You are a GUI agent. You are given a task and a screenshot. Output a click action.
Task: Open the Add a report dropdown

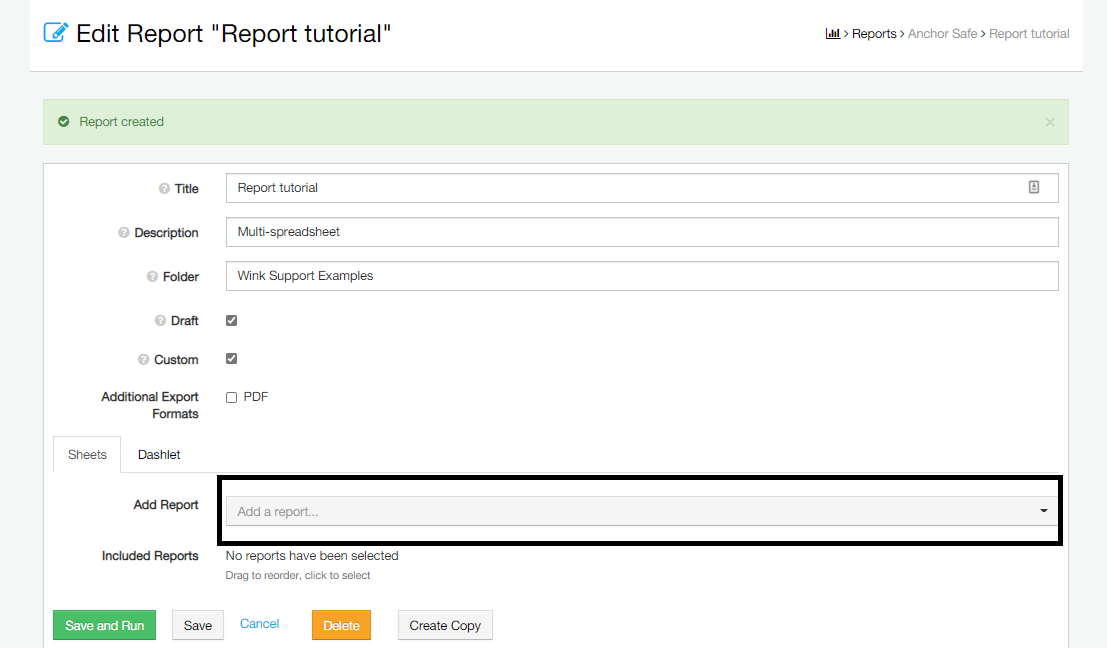(x=642, y=511)
